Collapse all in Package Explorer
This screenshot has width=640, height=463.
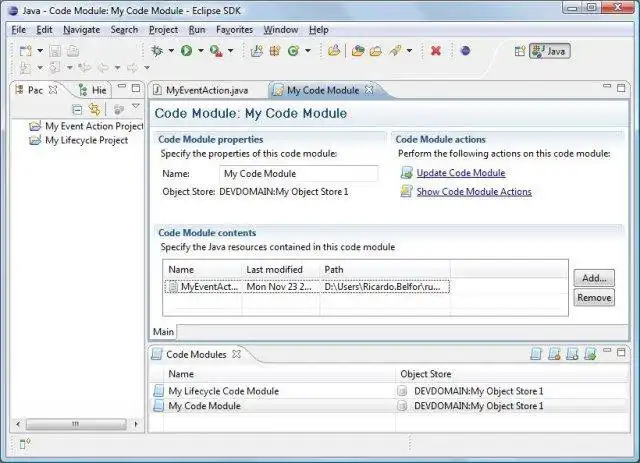click(77, 109)
